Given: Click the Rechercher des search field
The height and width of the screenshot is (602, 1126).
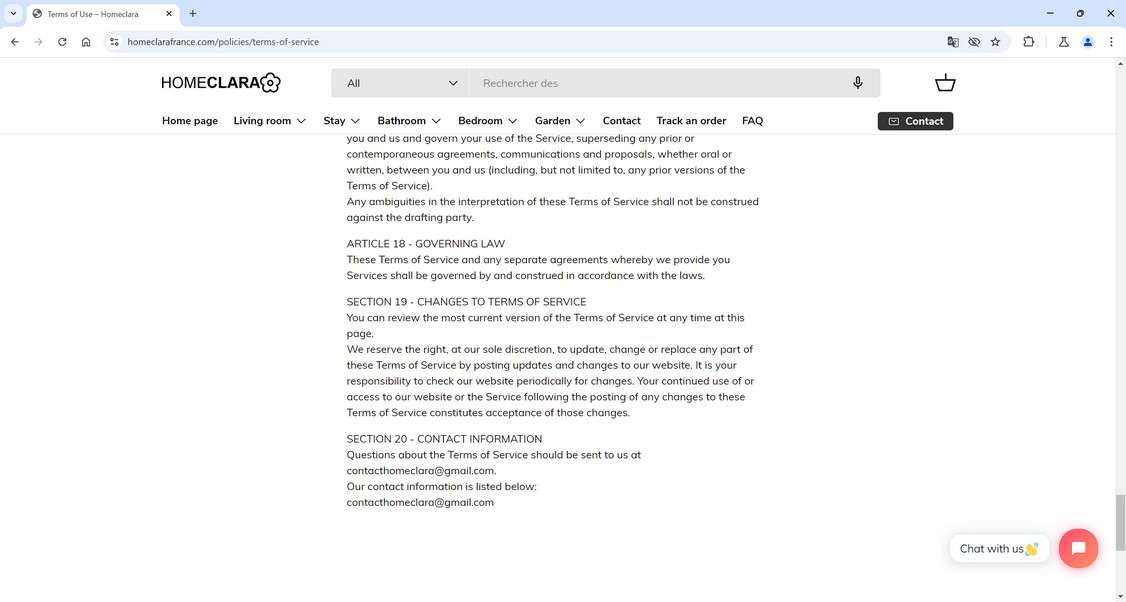Looking at the screenshot, I should click(650, 83).
